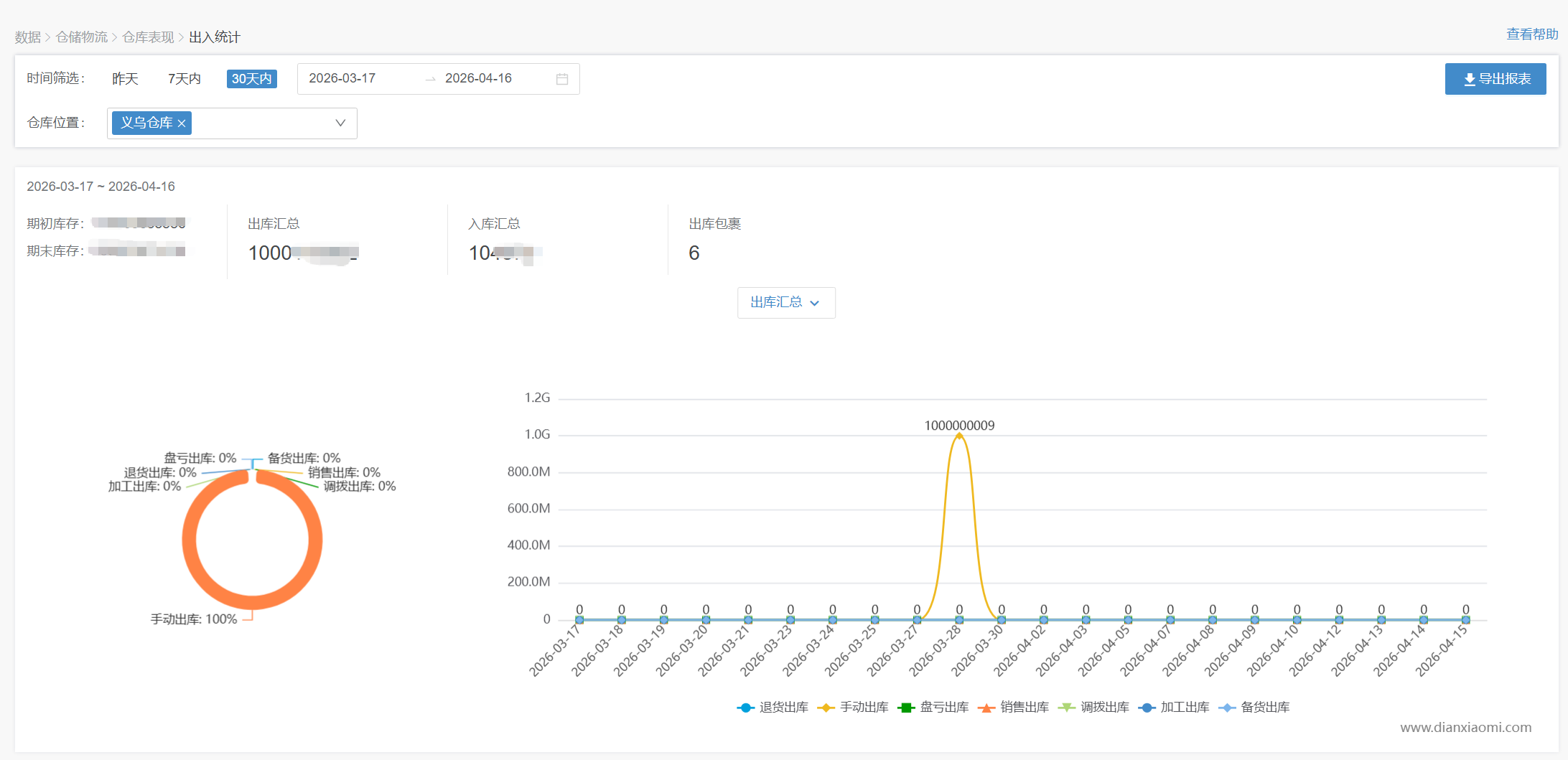Image resolution: width=1568 pixels, height=760 pixels.
Task: Open the 出库汇总 chart selector dropdown
Action: 785,303
